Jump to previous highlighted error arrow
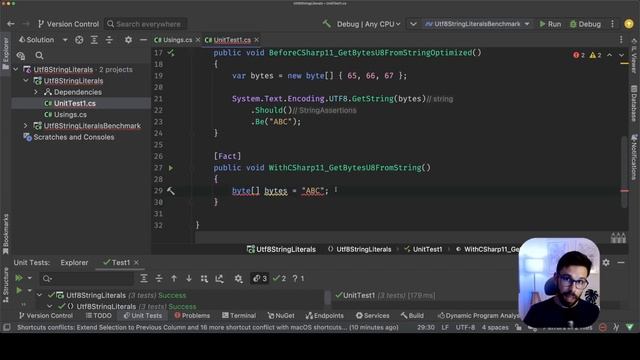640x360 pixels. click(x=609, y=55)
